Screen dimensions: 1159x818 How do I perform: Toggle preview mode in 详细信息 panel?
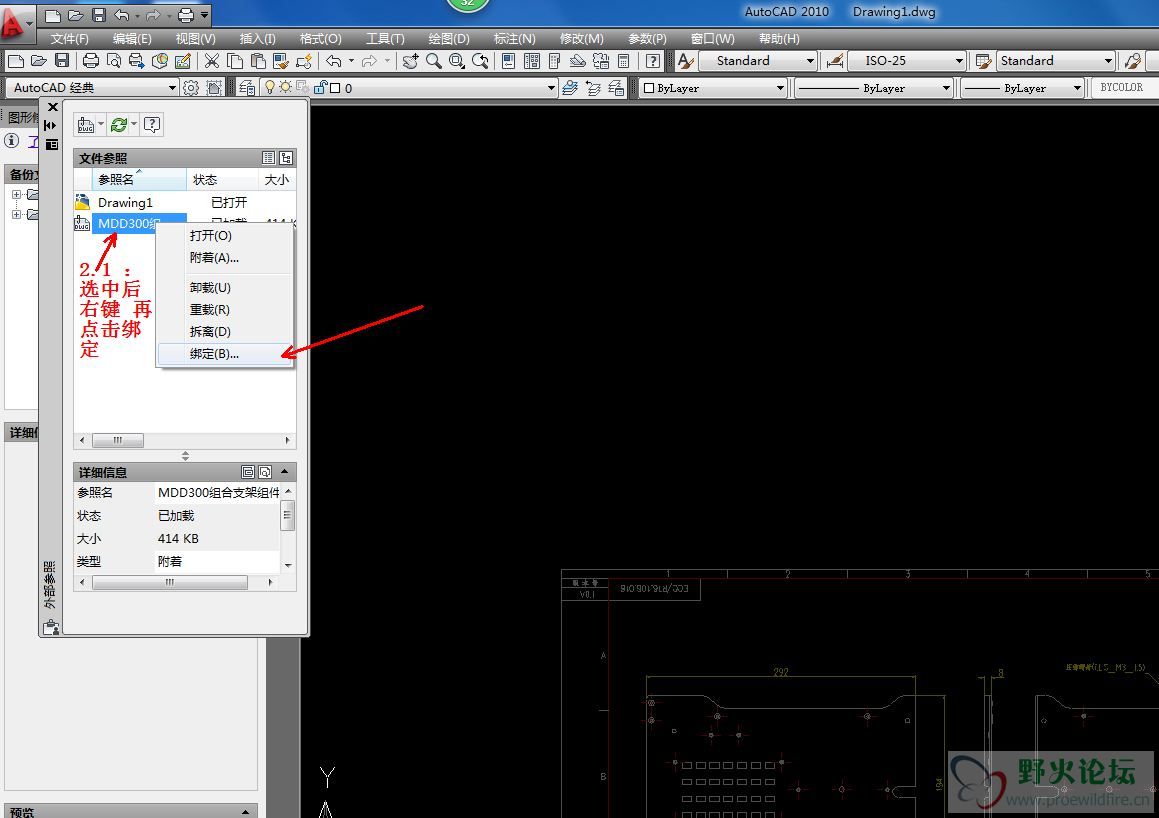265,471
